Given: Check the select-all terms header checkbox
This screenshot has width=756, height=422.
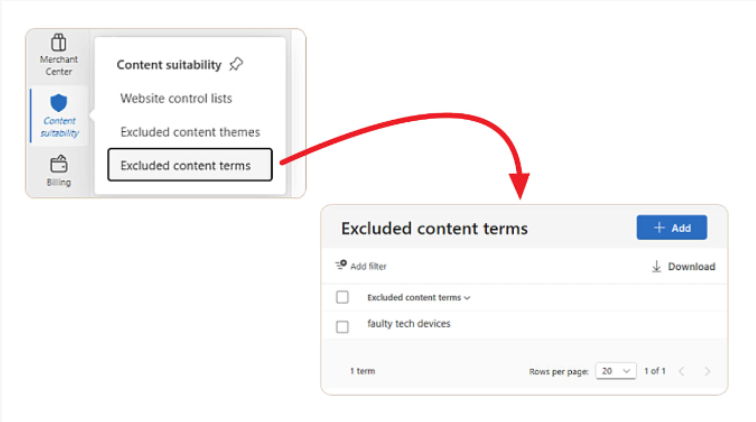Looking at the screenshot, I should (x=342, y=297).
